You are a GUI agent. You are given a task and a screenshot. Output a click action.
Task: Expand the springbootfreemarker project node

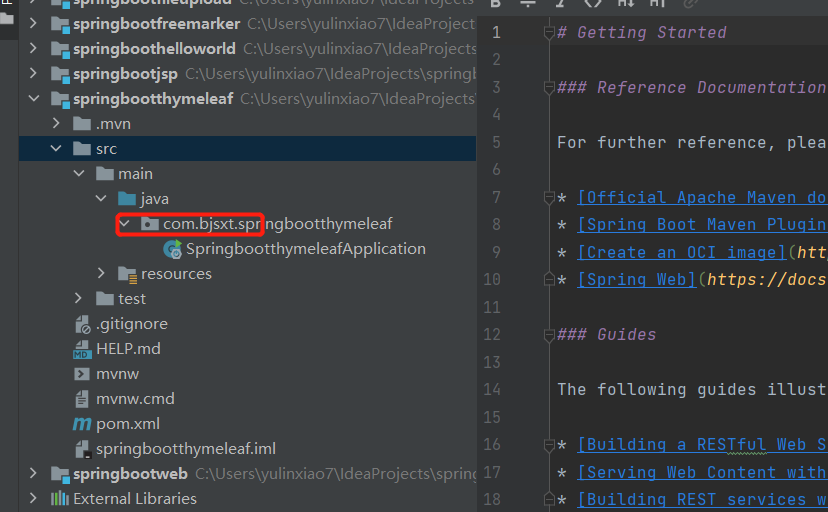(33, 24)
